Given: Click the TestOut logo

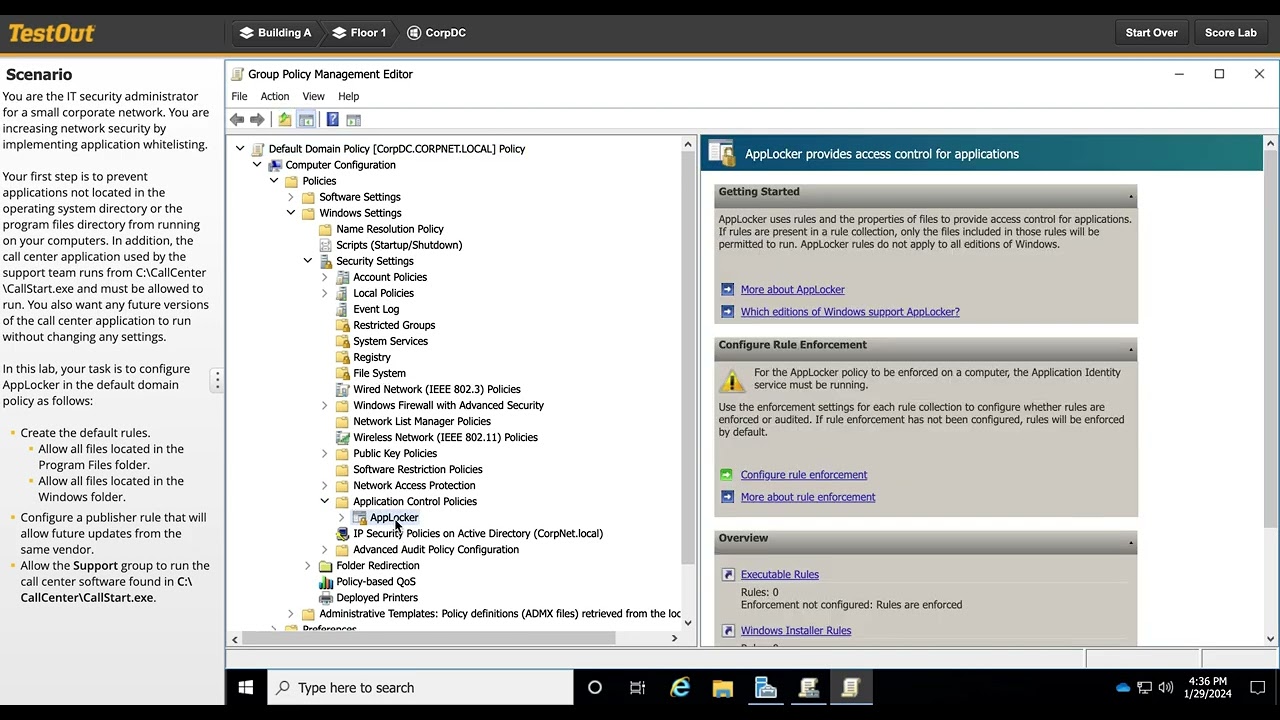Looking at the screenshot, I should [52, 33].
